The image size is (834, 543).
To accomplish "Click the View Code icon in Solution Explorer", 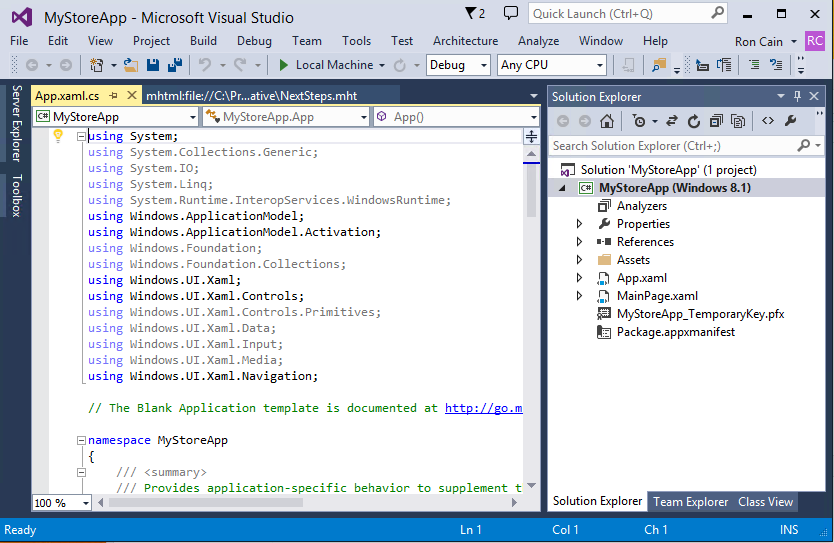I will click(x=768, y=121).
